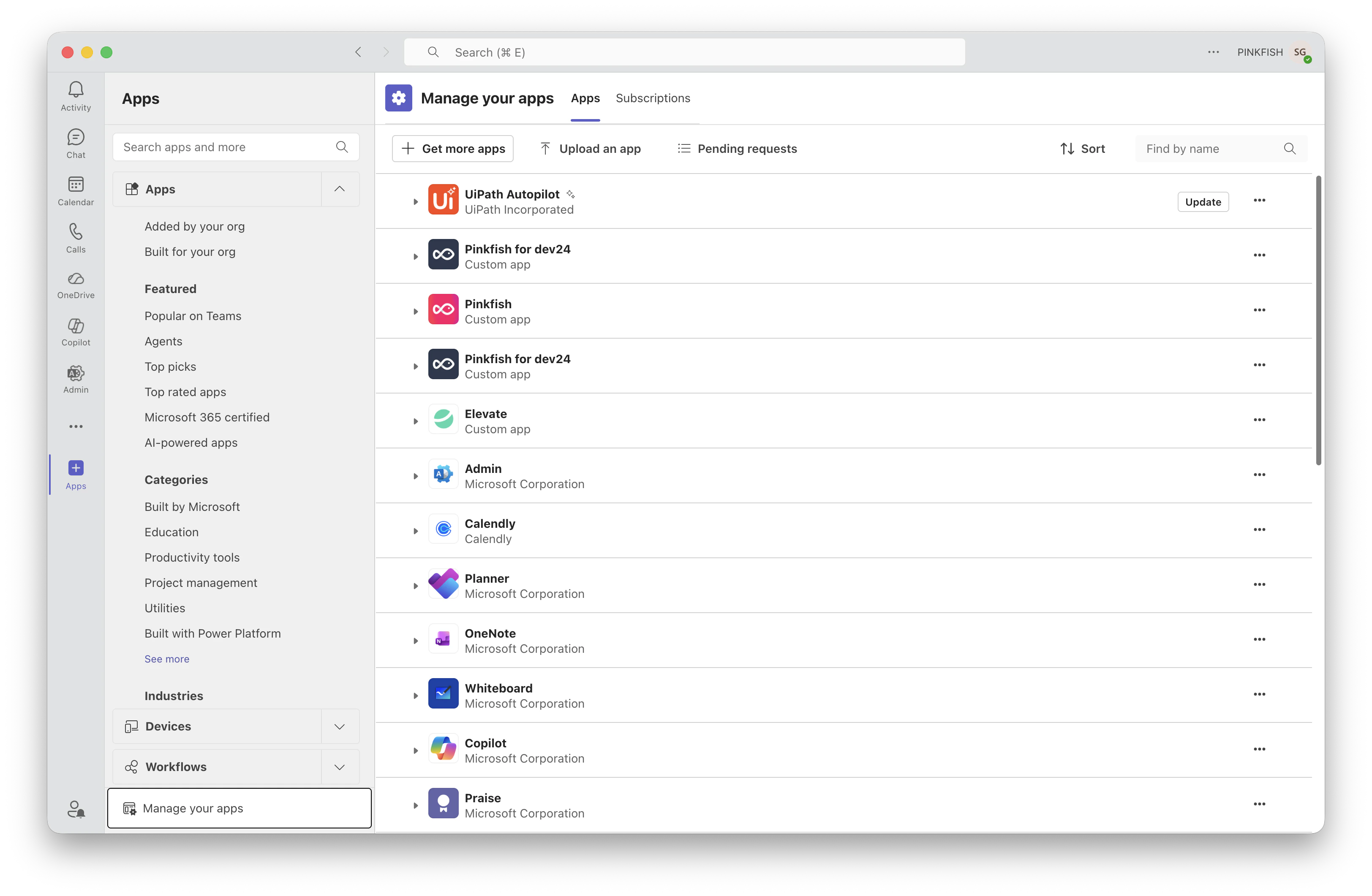Expand the UiPath Autopilot app row
The width and height of the screenshot is (1372, 896).
tap(416, 201)
